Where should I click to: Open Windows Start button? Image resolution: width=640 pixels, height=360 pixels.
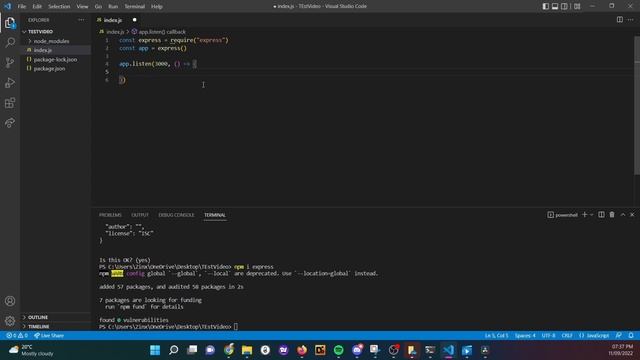coord(155,350)
